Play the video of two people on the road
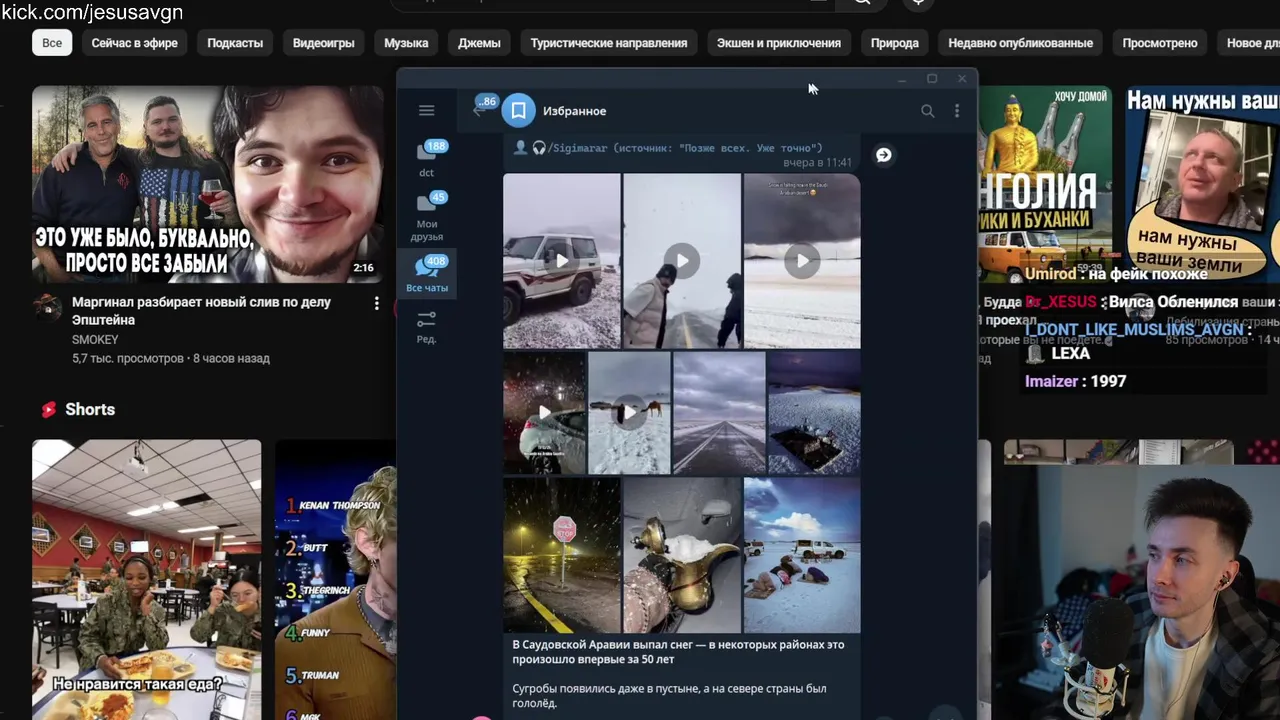 (682, 261)
